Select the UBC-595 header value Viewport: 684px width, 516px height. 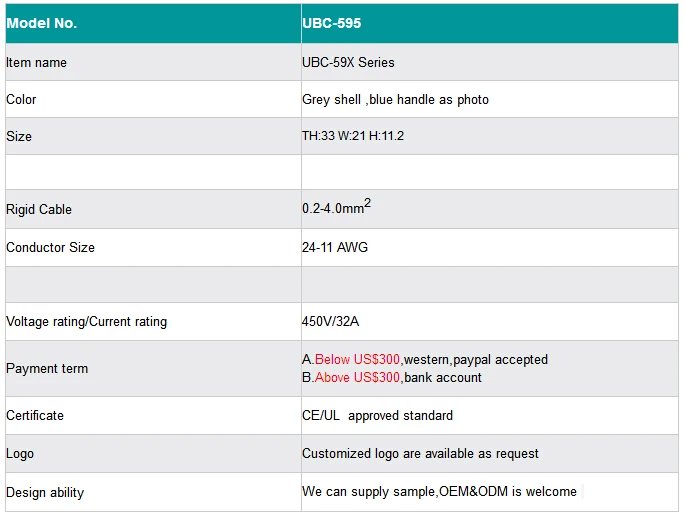point(332,23)
